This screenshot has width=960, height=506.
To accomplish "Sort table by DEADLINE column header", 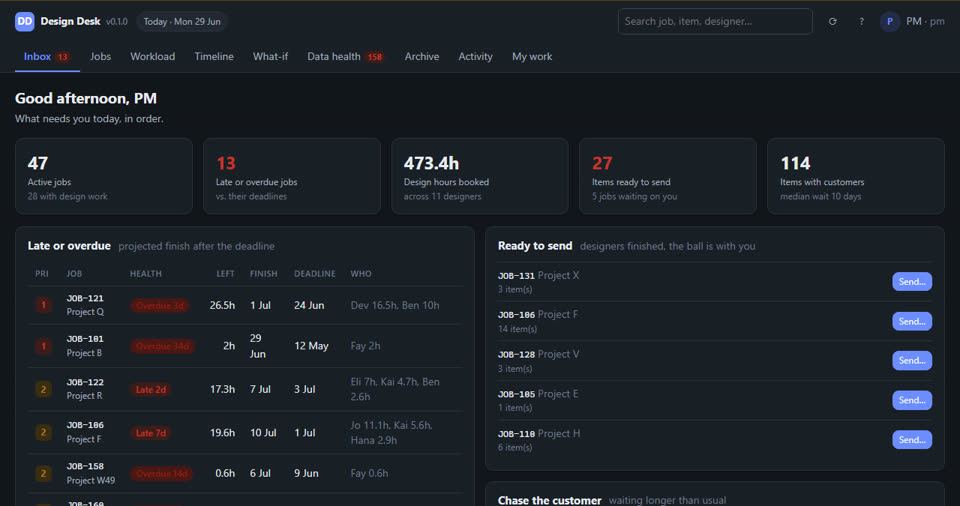I will 315,274.
